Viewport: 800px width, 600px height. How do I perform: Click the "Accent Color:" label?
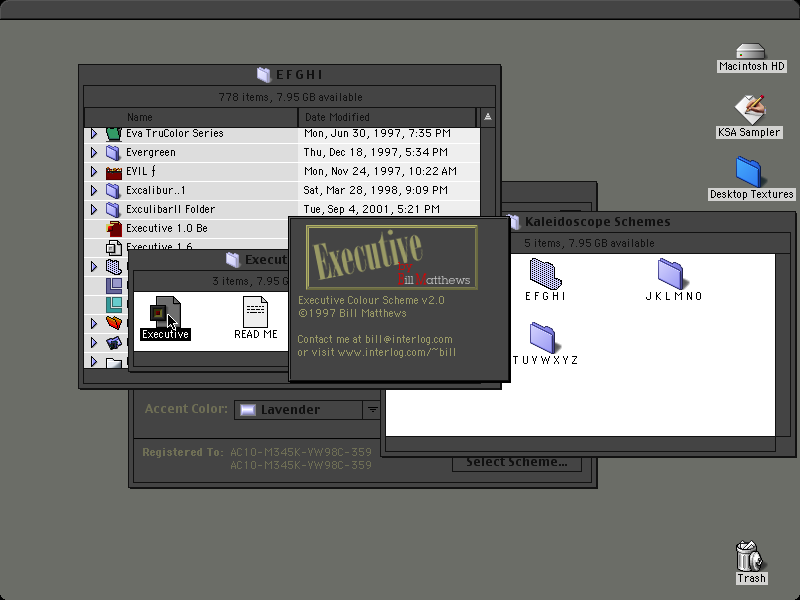(186, 409)
